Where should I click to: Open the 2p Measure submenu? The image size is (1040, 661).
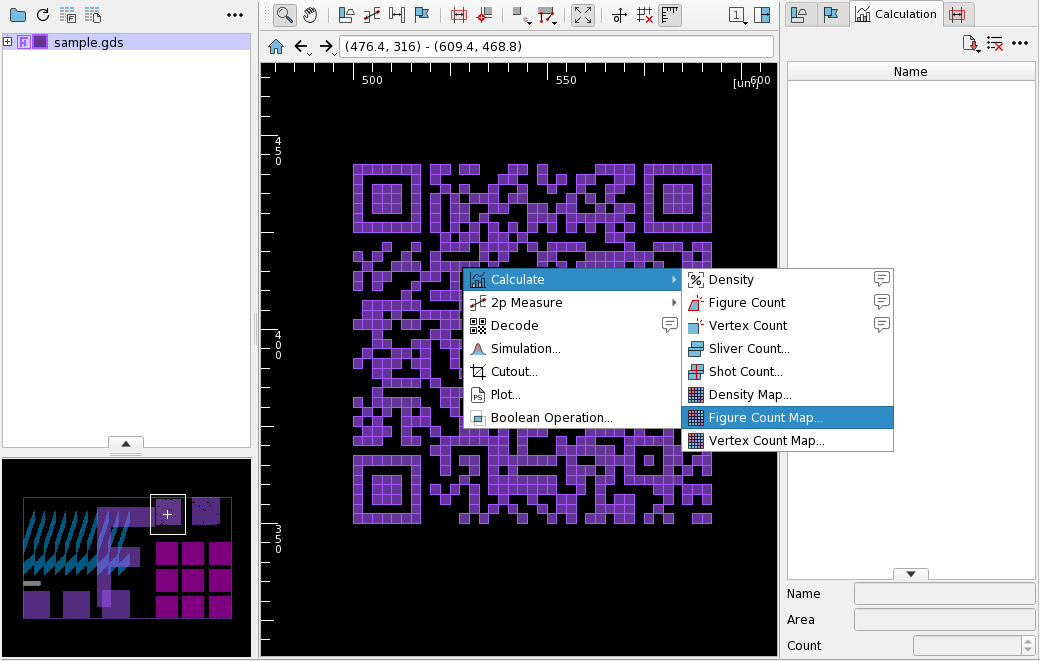572,303
